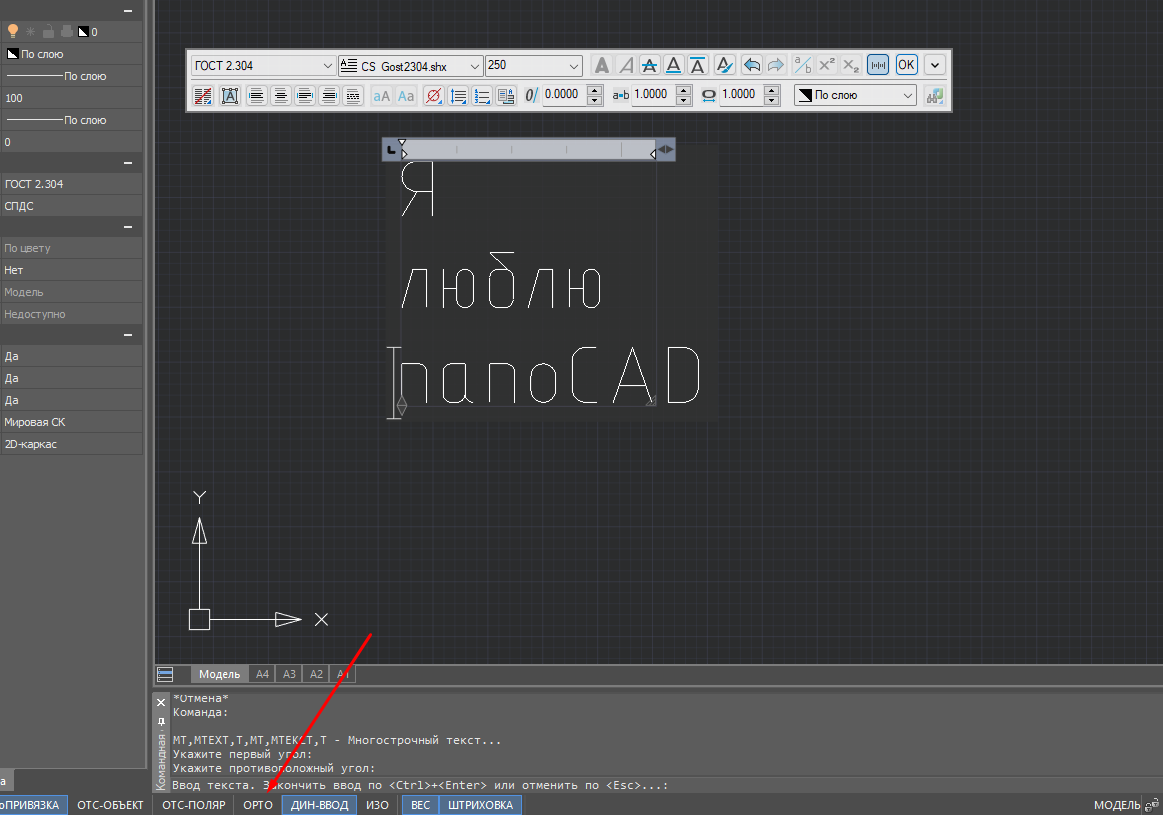Redo the text edit
Viewport: 1163px width, 815px height.
tap(775, 65)
